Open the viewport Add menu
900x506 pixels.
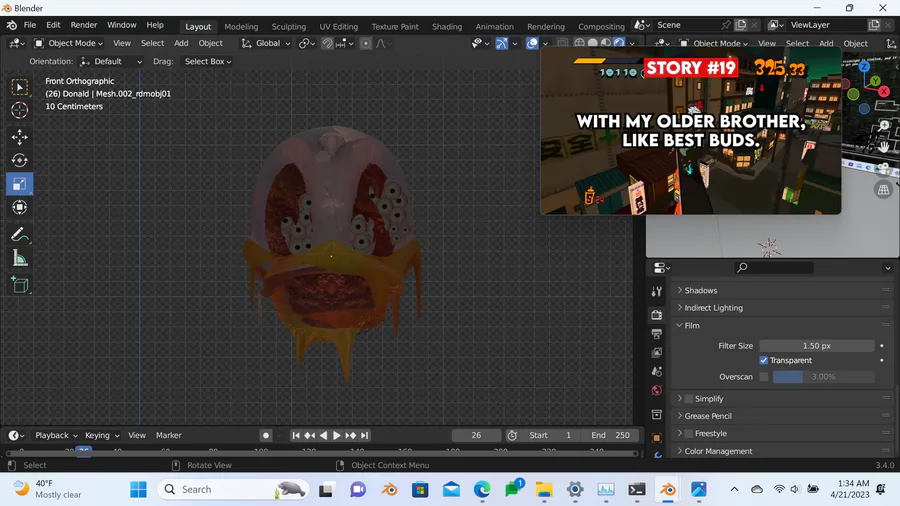click(x=181, y=43)
